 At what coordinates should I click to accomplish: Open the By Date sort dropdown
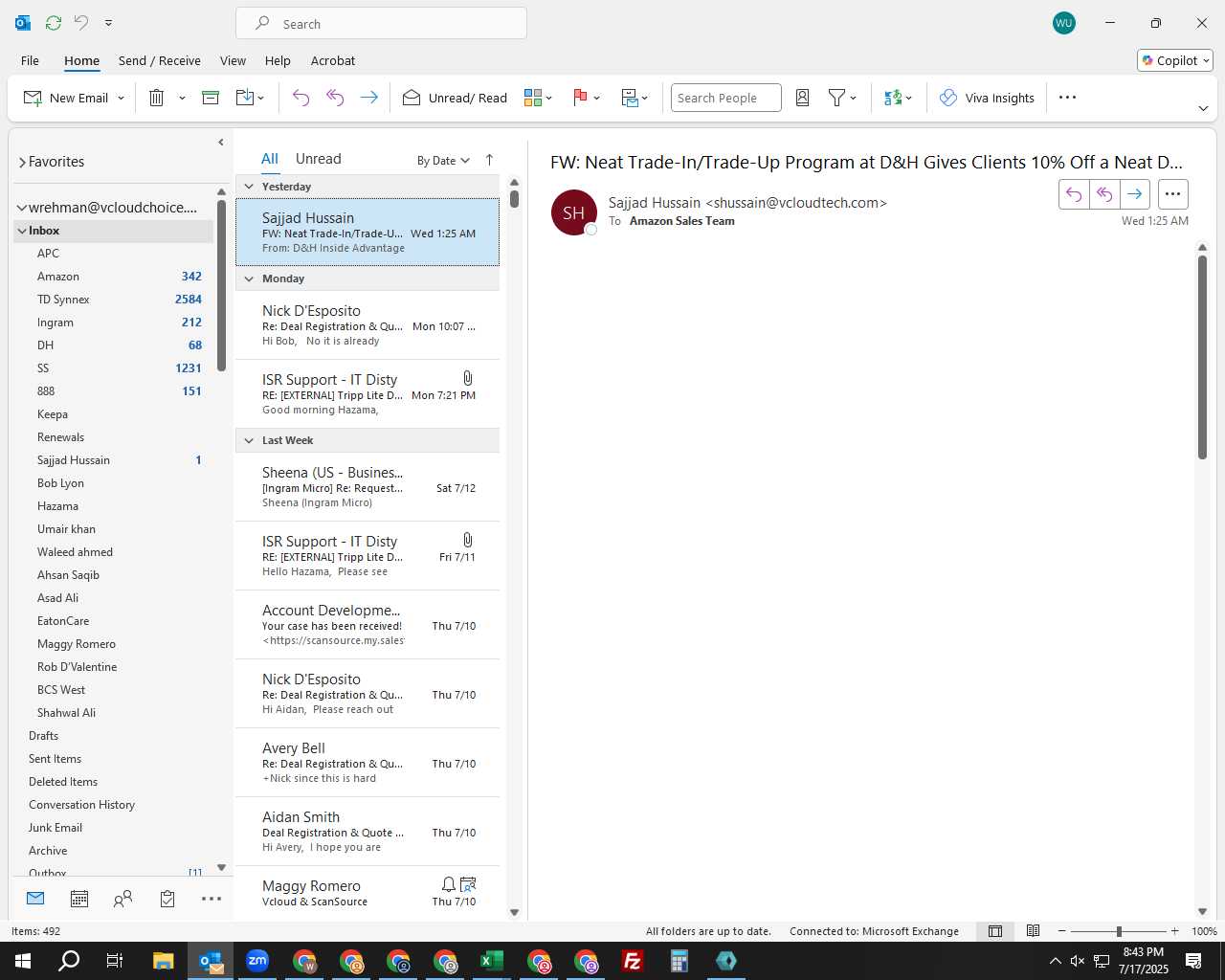point(443,161)
